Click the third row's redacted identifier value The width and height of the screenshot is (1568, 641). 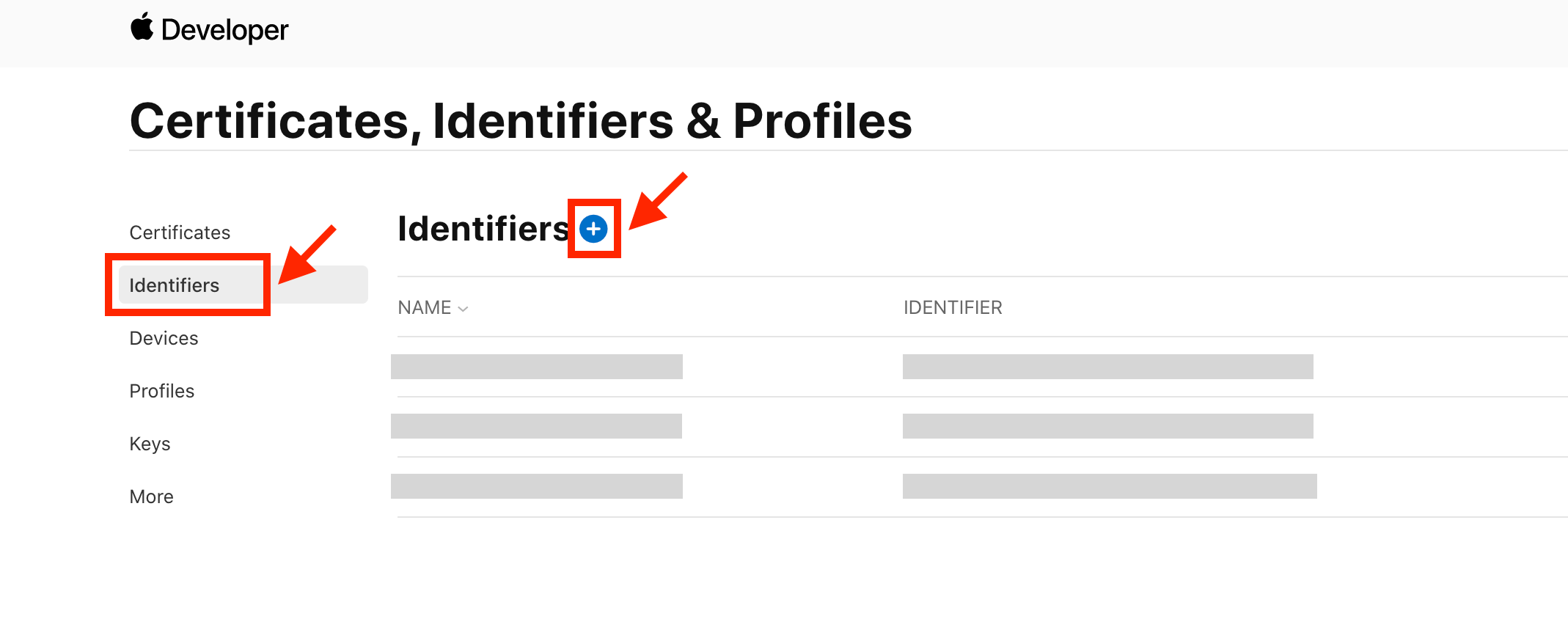[x=1110, y=486]
